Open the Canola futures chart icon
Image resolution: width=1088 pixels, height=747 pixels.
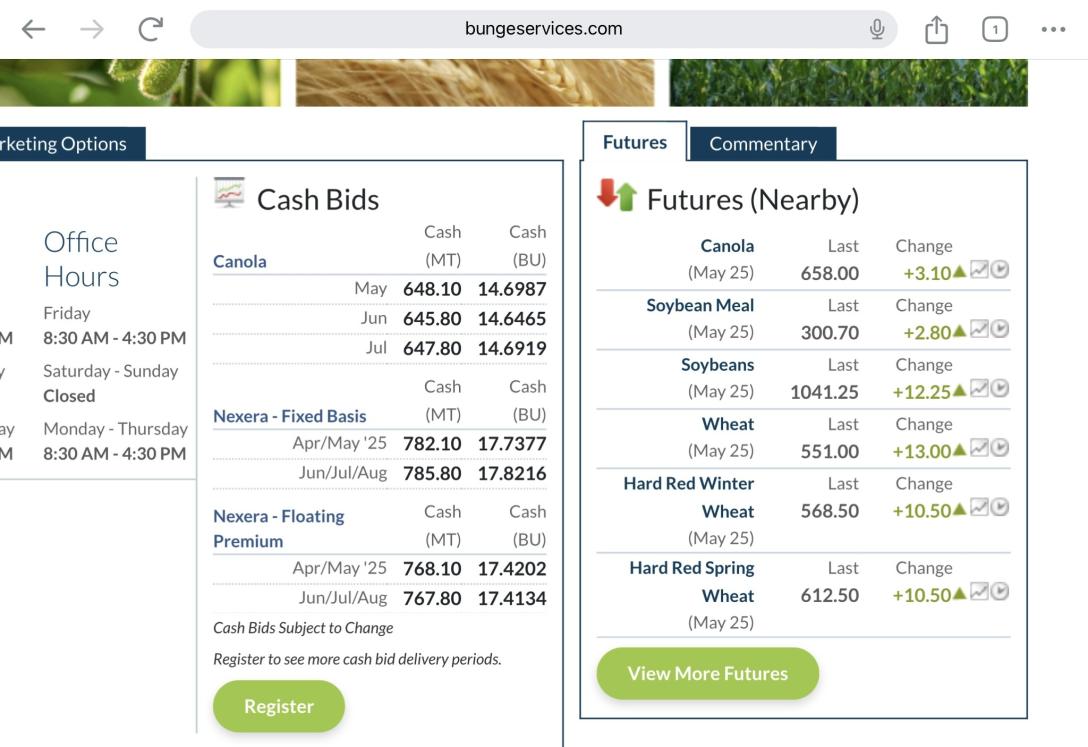coord(980,271)
